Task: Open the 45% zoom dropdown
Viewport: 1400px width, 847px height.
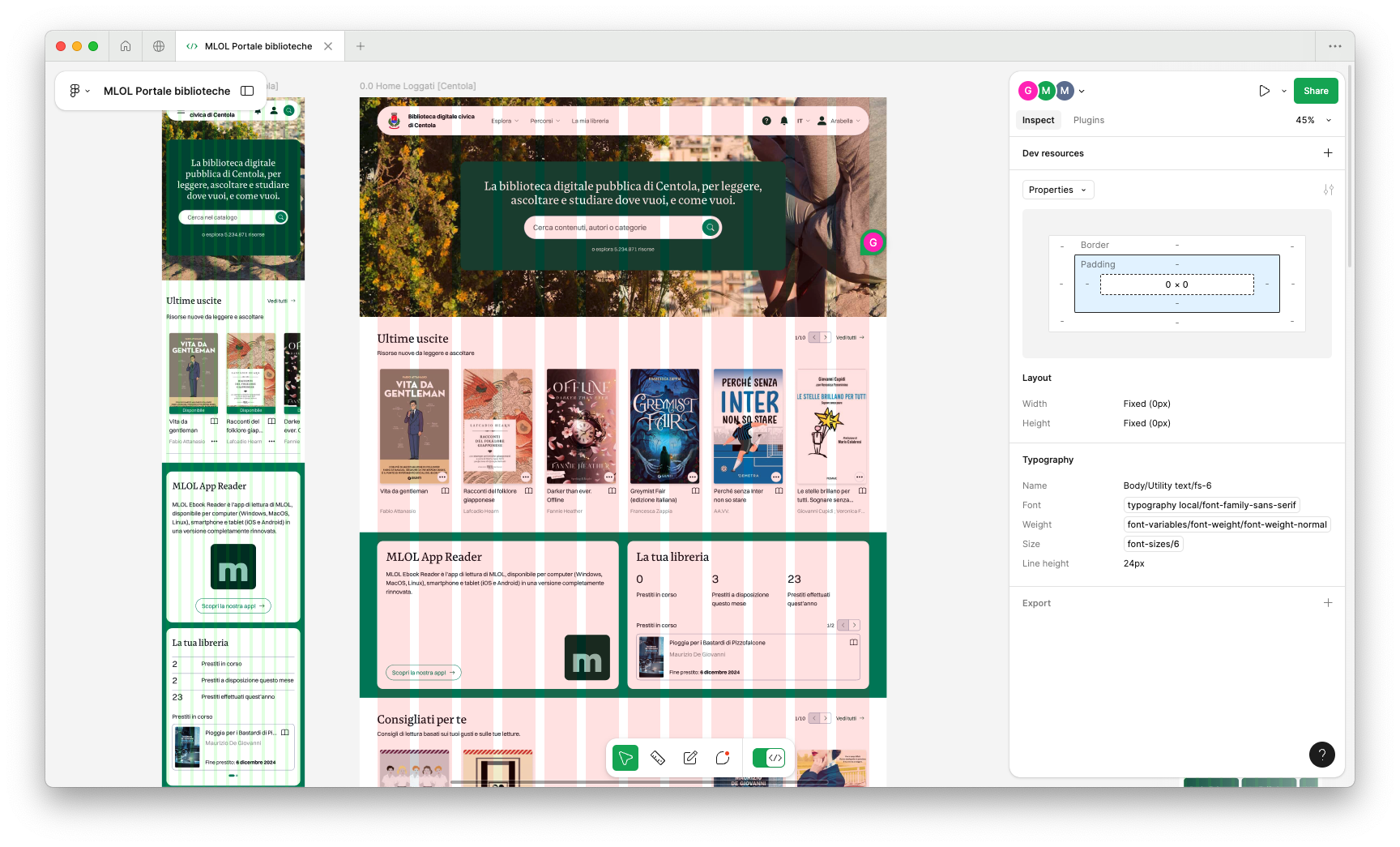Action: tap(1312, 120)
